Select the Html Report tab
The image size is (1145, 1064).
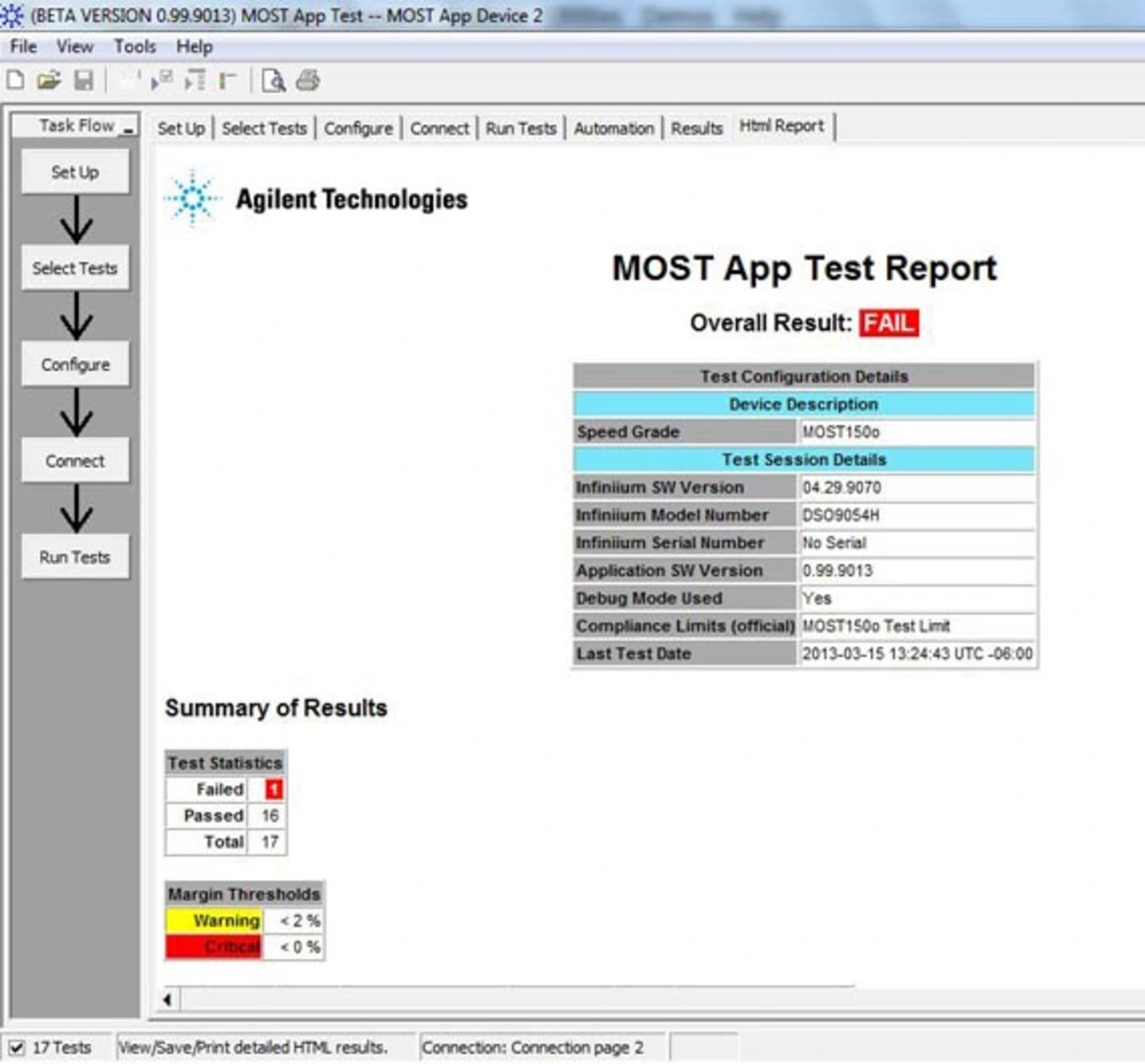782,126
